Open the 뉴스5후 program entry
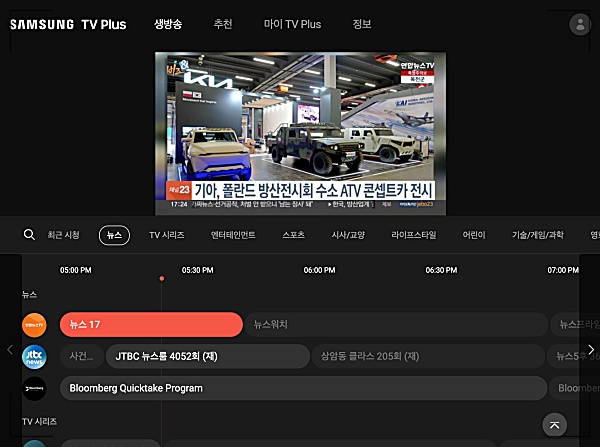The height and width of the screenshot is (447, 600). tap(574, 356)
